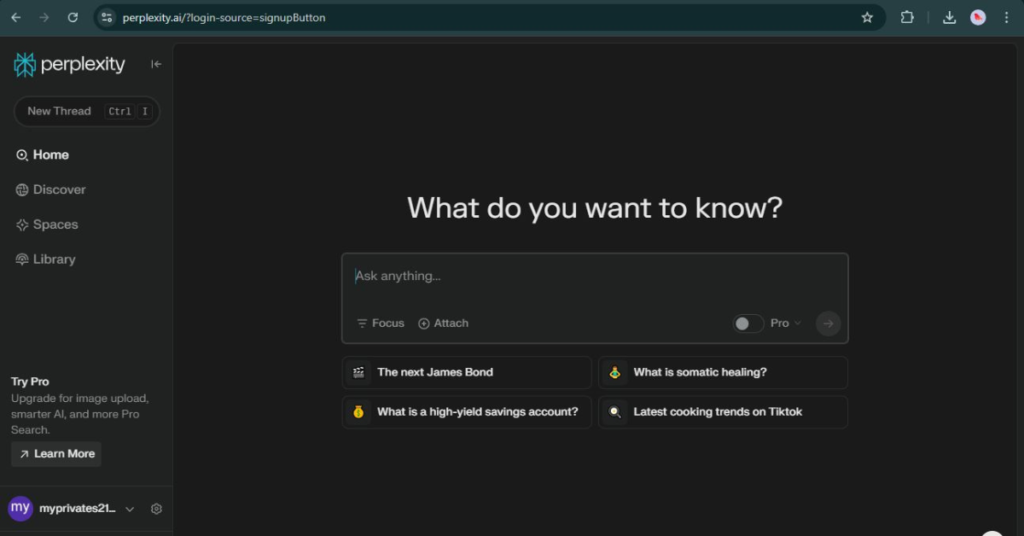This screenshot has height=536, width=1024.
Task: Open the Home page
Action: coord(42,155)
